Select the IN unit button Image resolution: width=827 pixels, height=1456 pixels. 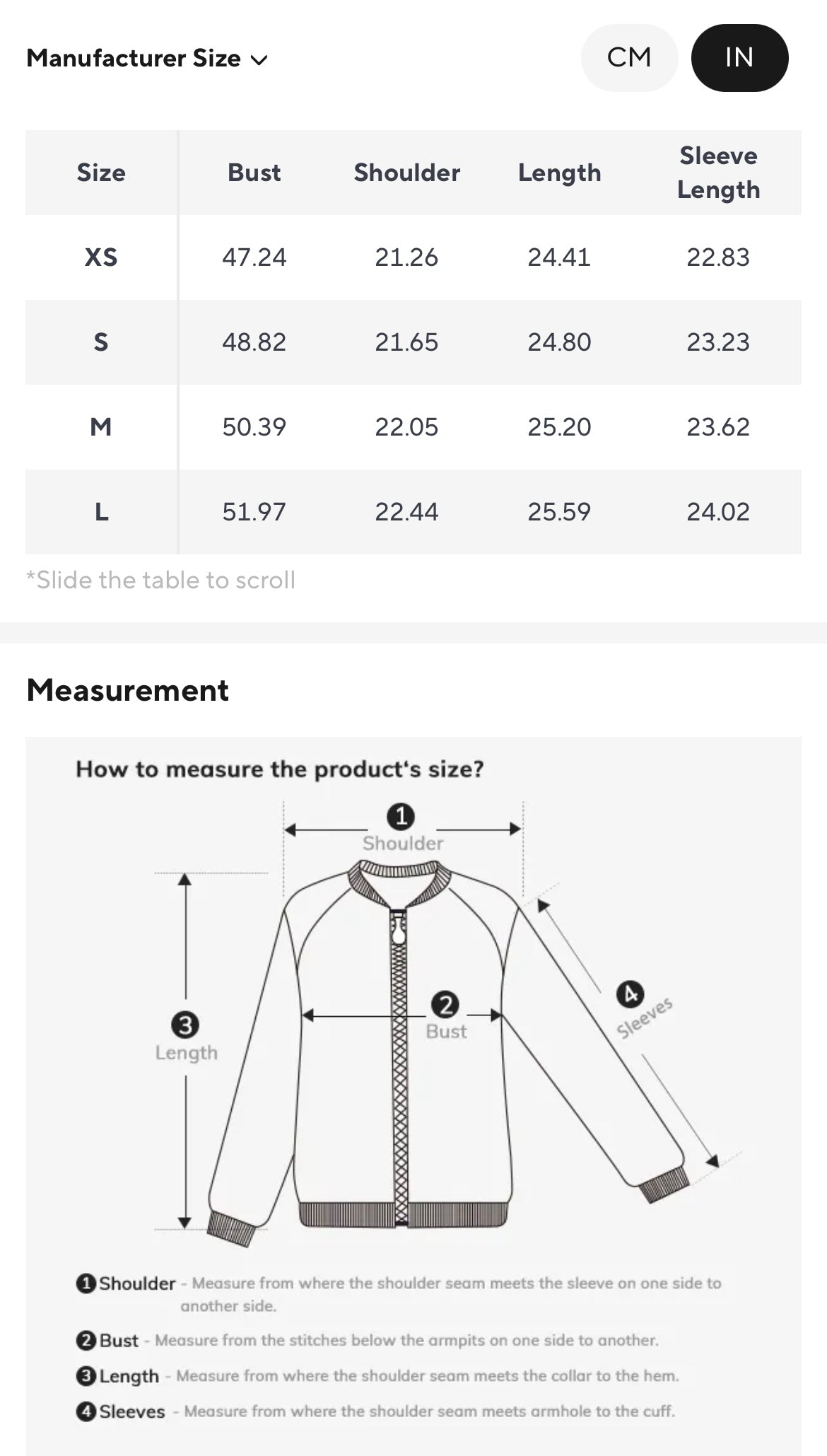click(x=739, y=57)
